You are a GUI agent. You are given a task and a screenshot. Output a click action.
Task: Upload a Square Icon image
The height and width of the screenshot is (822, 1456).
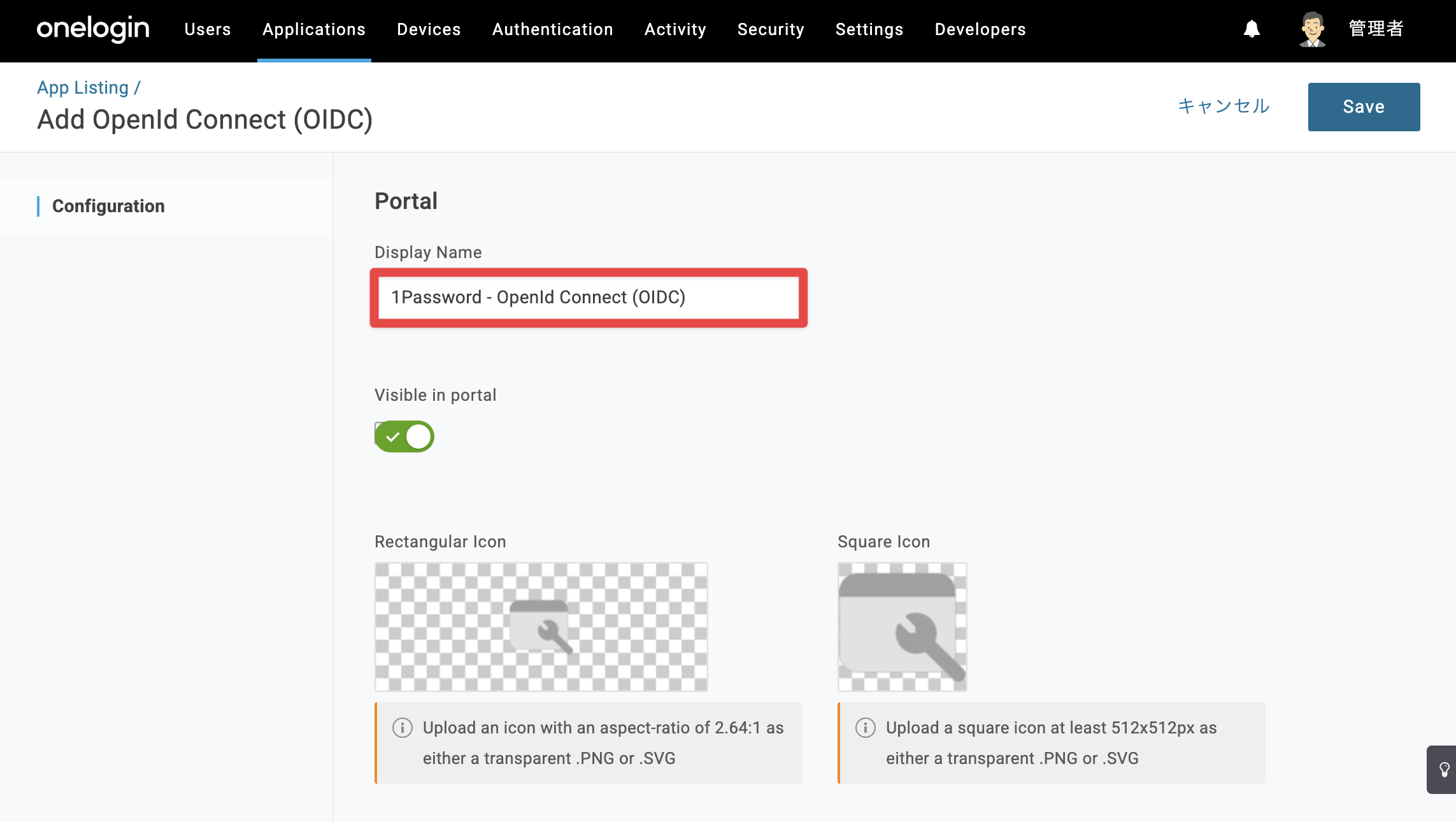[903, 627]
